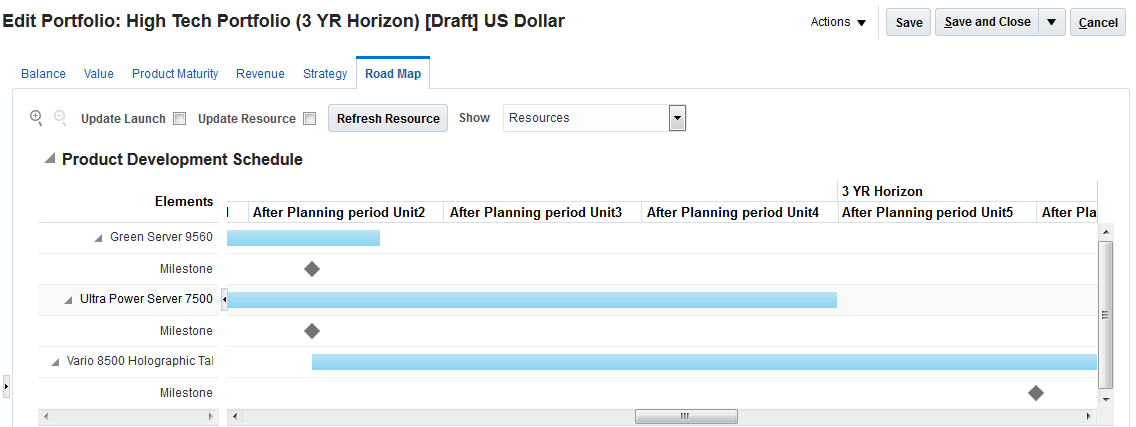This screenshot has width=1136, height=427.
Task: Click the Ultra Power Server 7500 milestone diamond
Action: coord(312,330)
